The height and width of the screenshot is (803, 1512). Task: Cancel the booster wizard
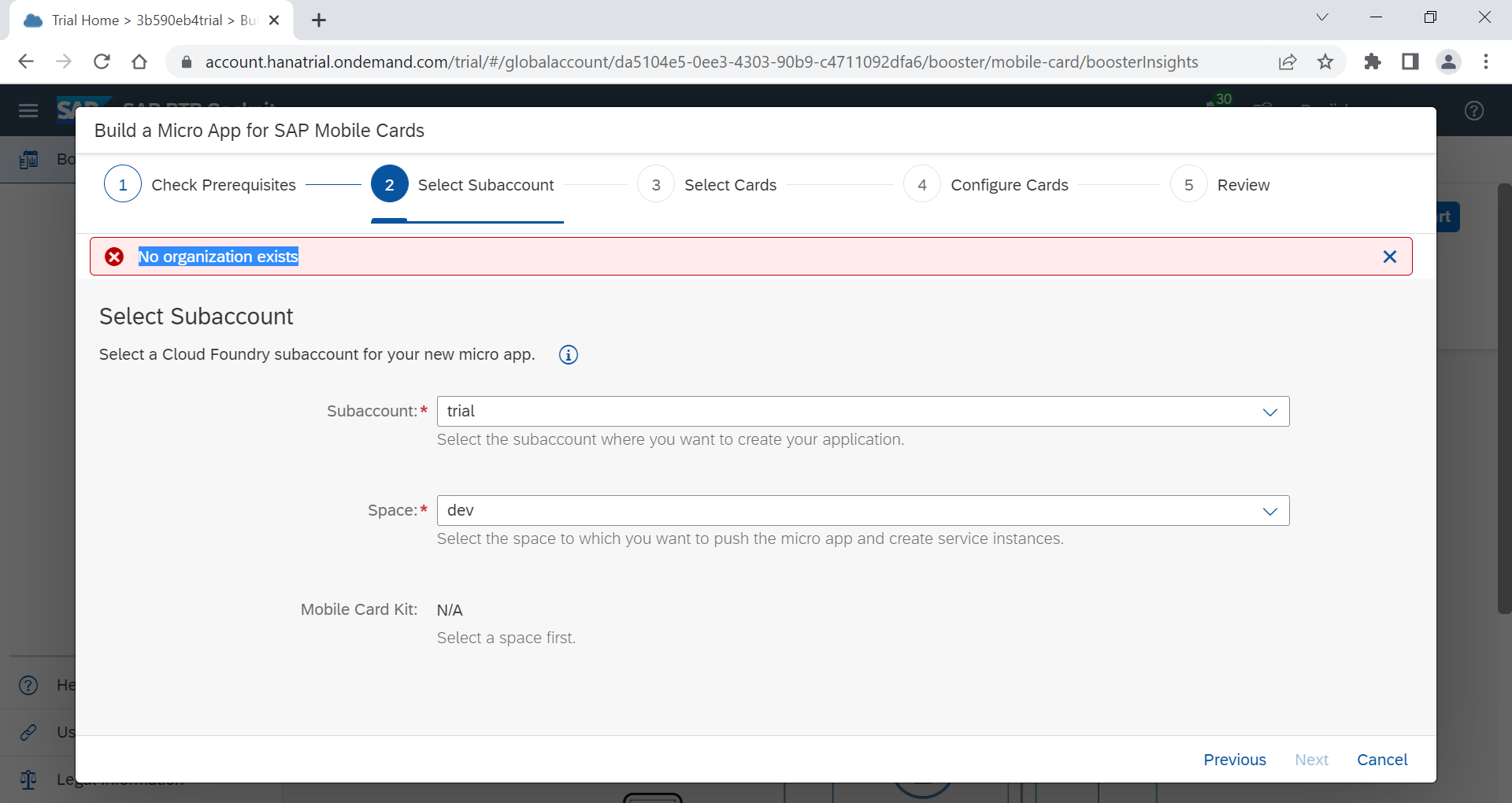1381,760
